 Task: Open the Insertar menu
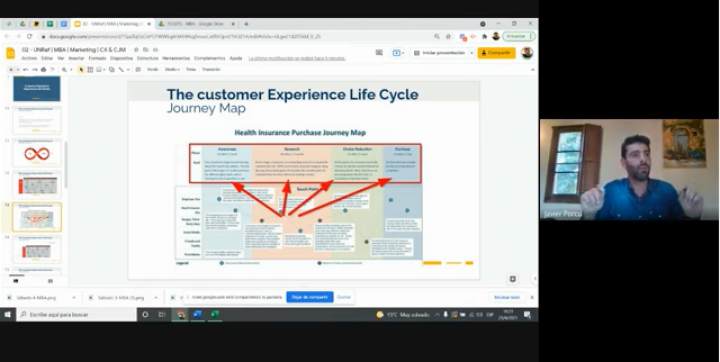tap(76, 58)
